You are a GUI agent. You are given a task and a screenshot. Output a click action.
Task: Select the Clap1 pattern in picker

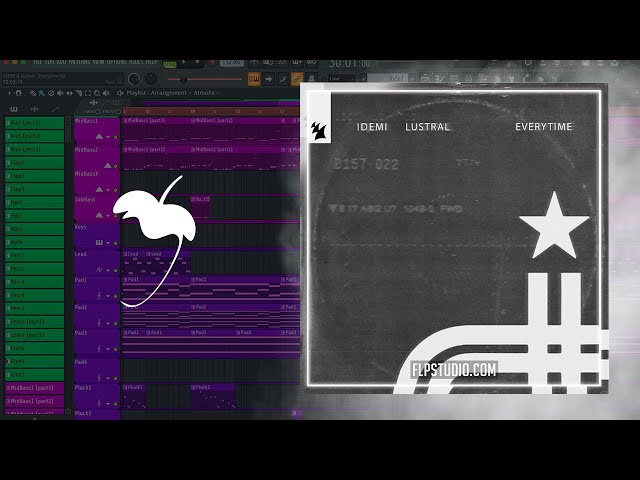tap(34, 162)
